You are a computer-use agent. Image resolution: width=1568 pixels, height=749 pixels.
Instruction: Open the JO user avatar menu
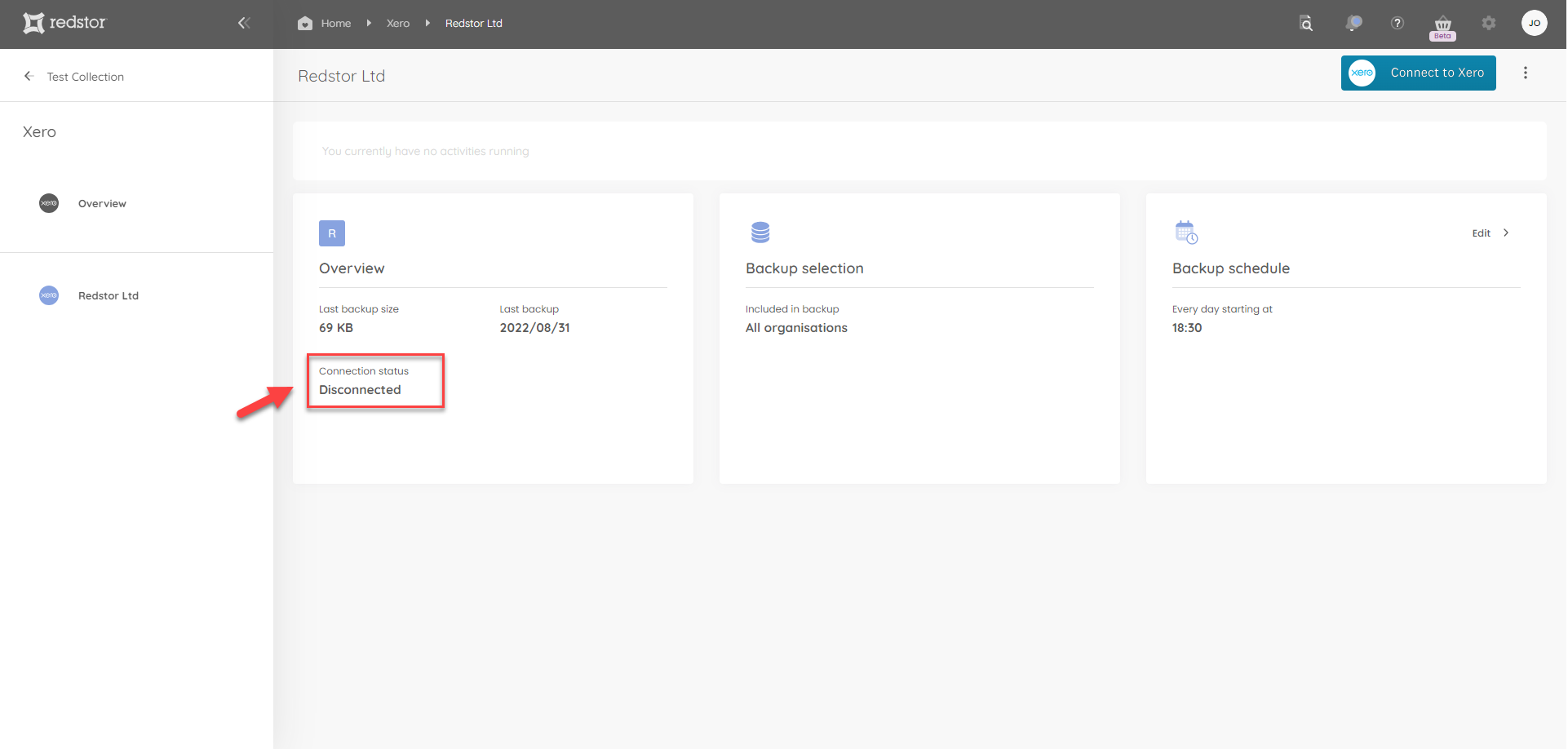pyautogui.click(x=1535, y=23)
